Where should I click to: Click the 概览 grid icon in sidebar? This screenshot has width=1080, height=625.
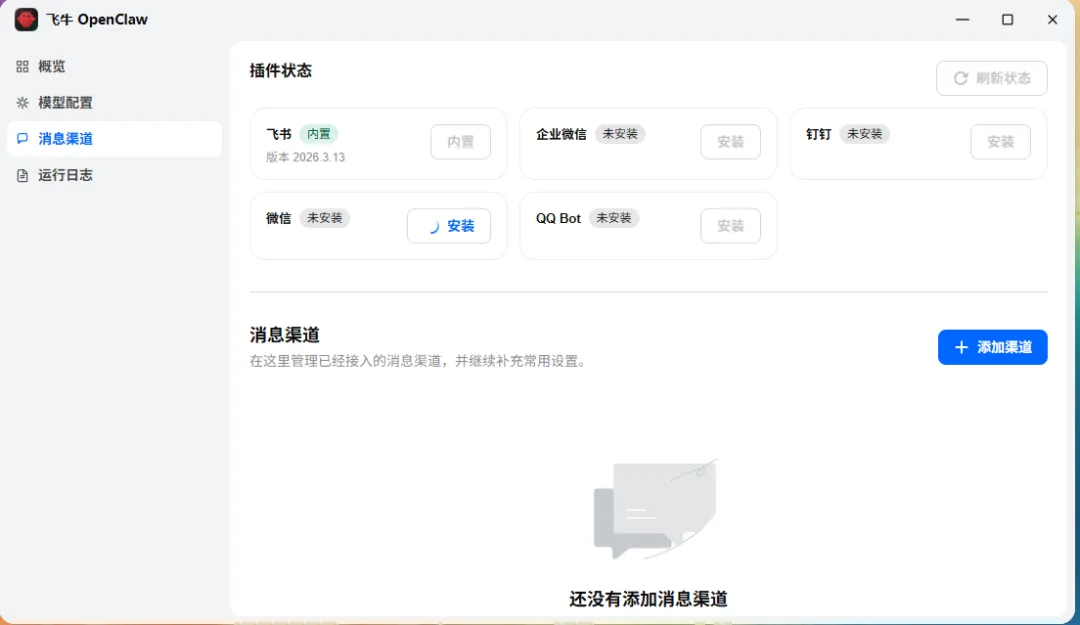pos(22,66)
